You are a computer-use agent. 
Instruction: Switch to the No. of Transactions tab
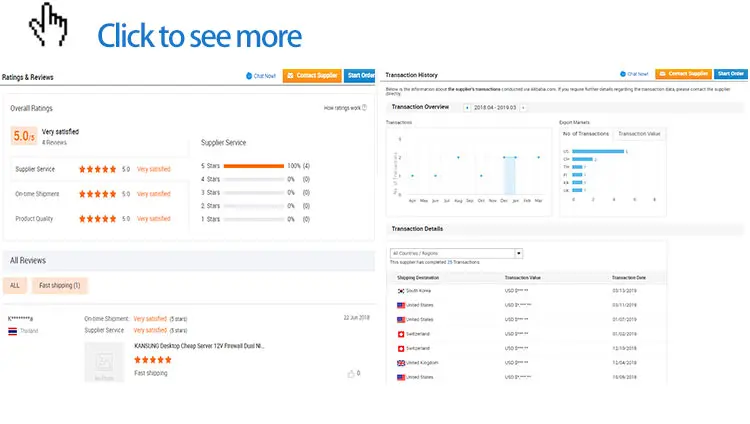pos(585,133)
